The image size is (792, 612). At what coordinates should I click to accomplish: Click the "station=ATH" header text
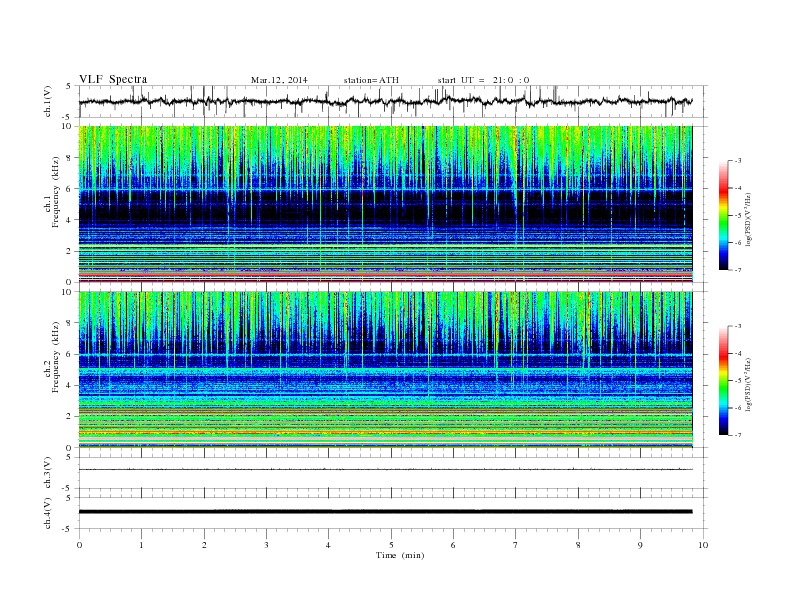point(371,80)
